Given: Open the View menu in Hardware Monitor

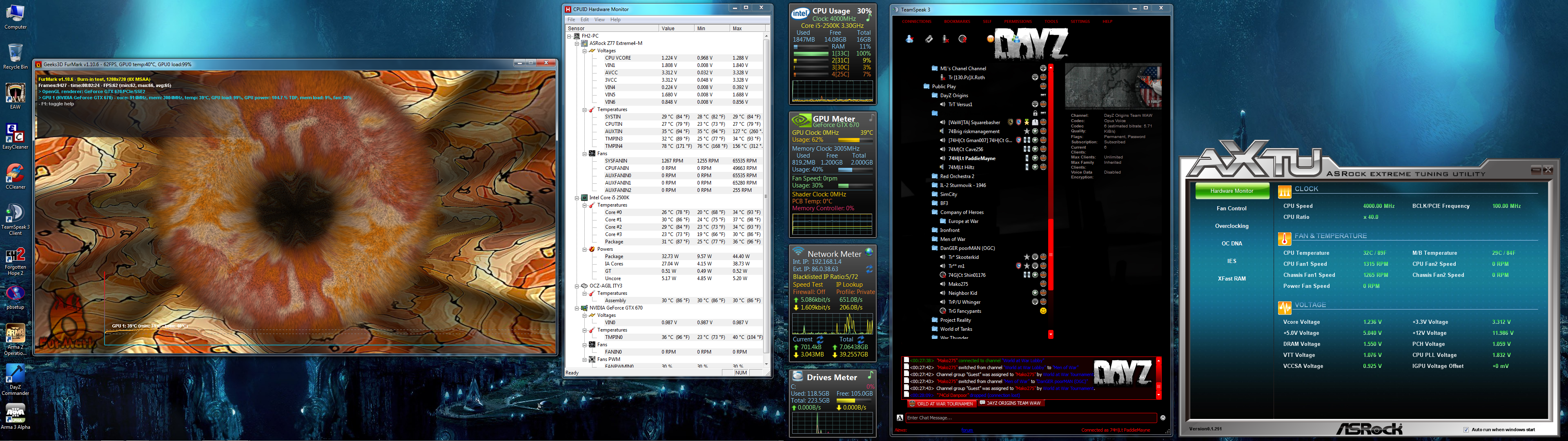Looking at the screenshot, I should pyautogui.click(x=599, y=20).
